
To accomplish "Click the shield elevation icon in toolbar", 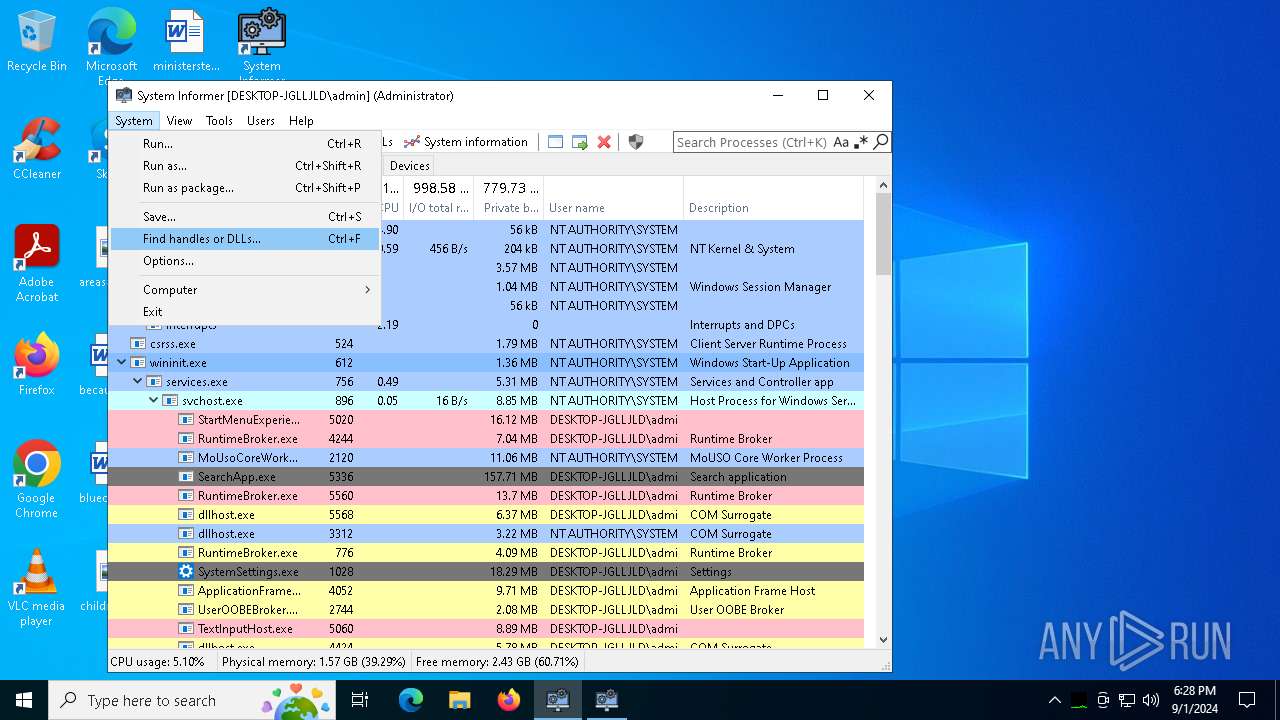I will [x=635, y=142].
